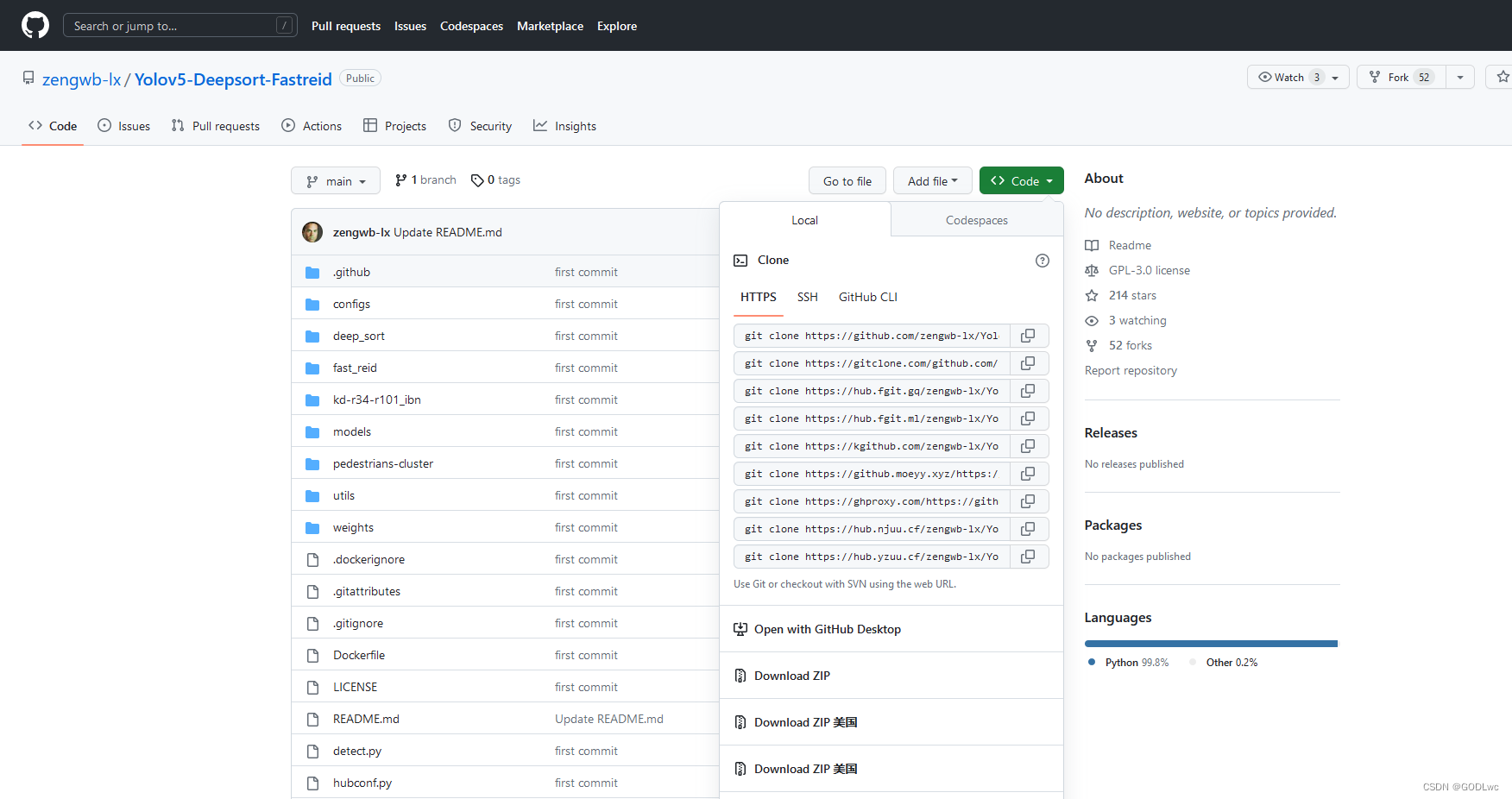Open the GitHub home logo
Viewport: 1512px width, 799px height.
35,25
